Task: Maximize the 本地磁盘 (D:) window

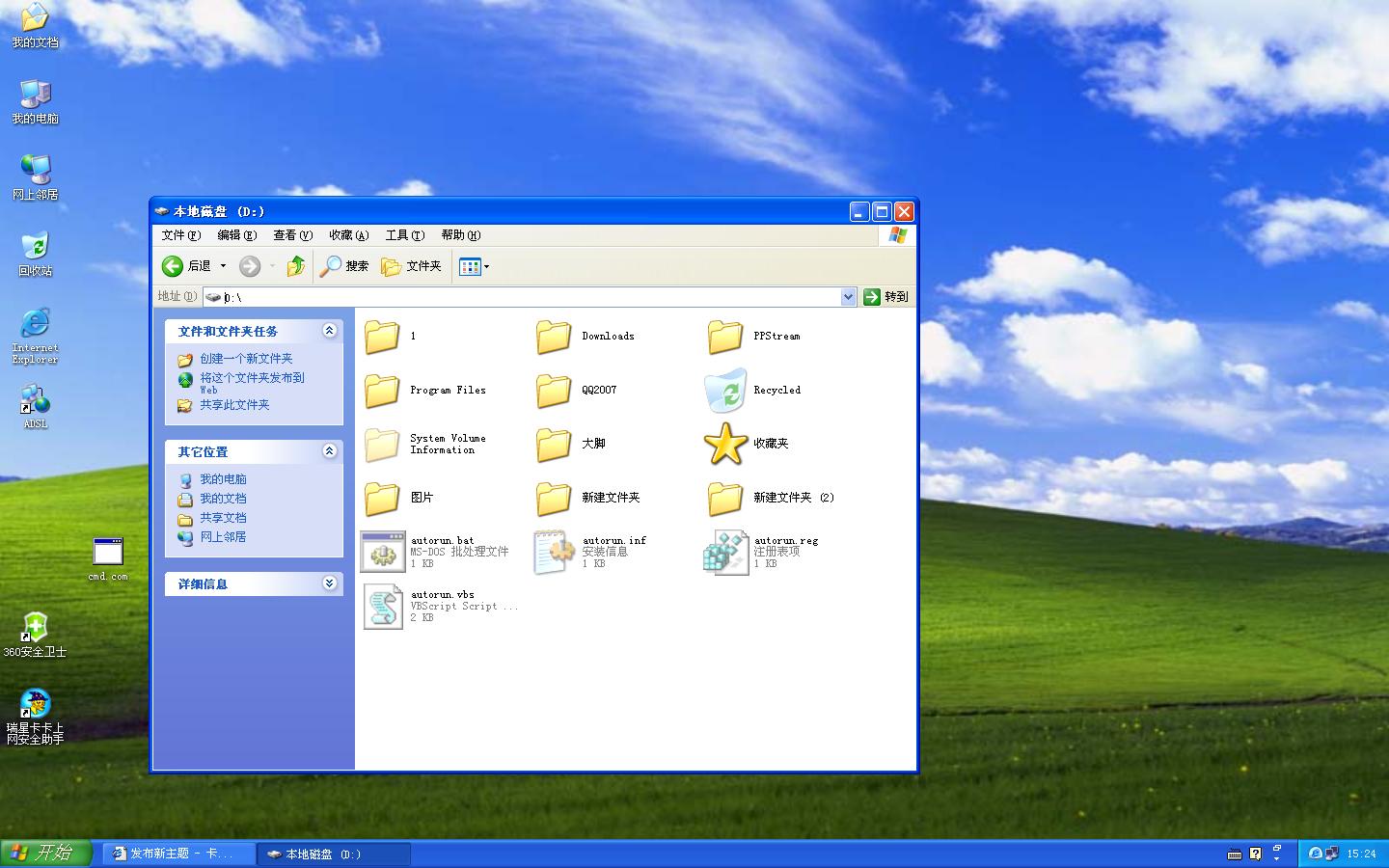Action: point(882,211)
